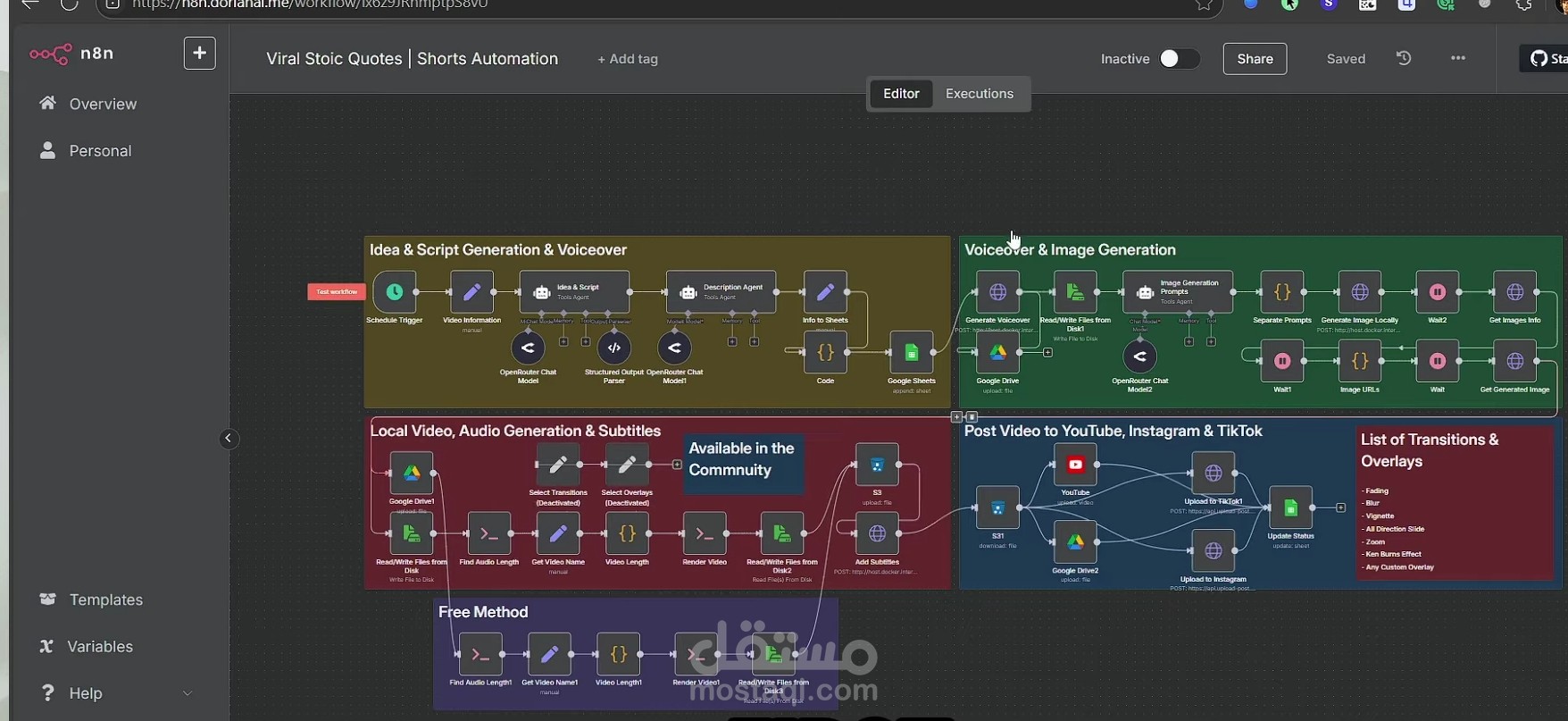The image size is (1568, 721).
Task: Select the Upload to TikTok1 node
Action: [1214, 474]
